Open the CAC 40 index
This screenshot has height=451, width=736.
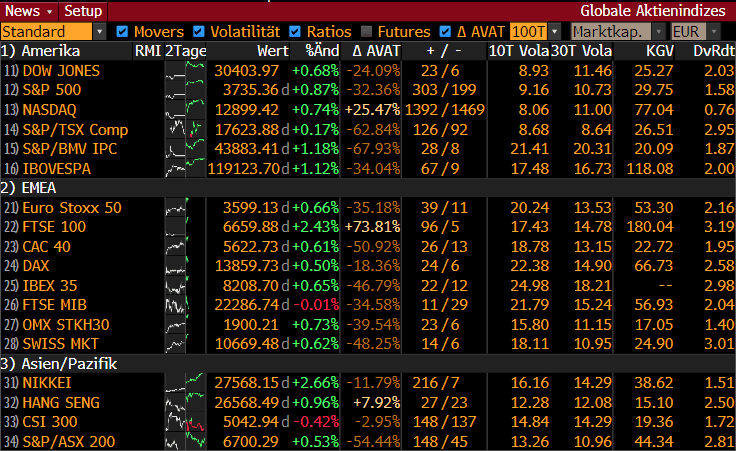(x=46, y=246)
